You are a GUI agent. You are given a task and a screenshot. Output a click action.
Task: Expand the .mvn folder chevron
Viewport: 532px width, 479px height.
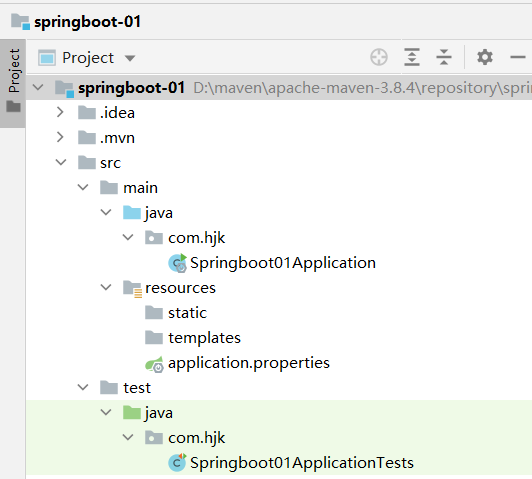click(60, 137)
